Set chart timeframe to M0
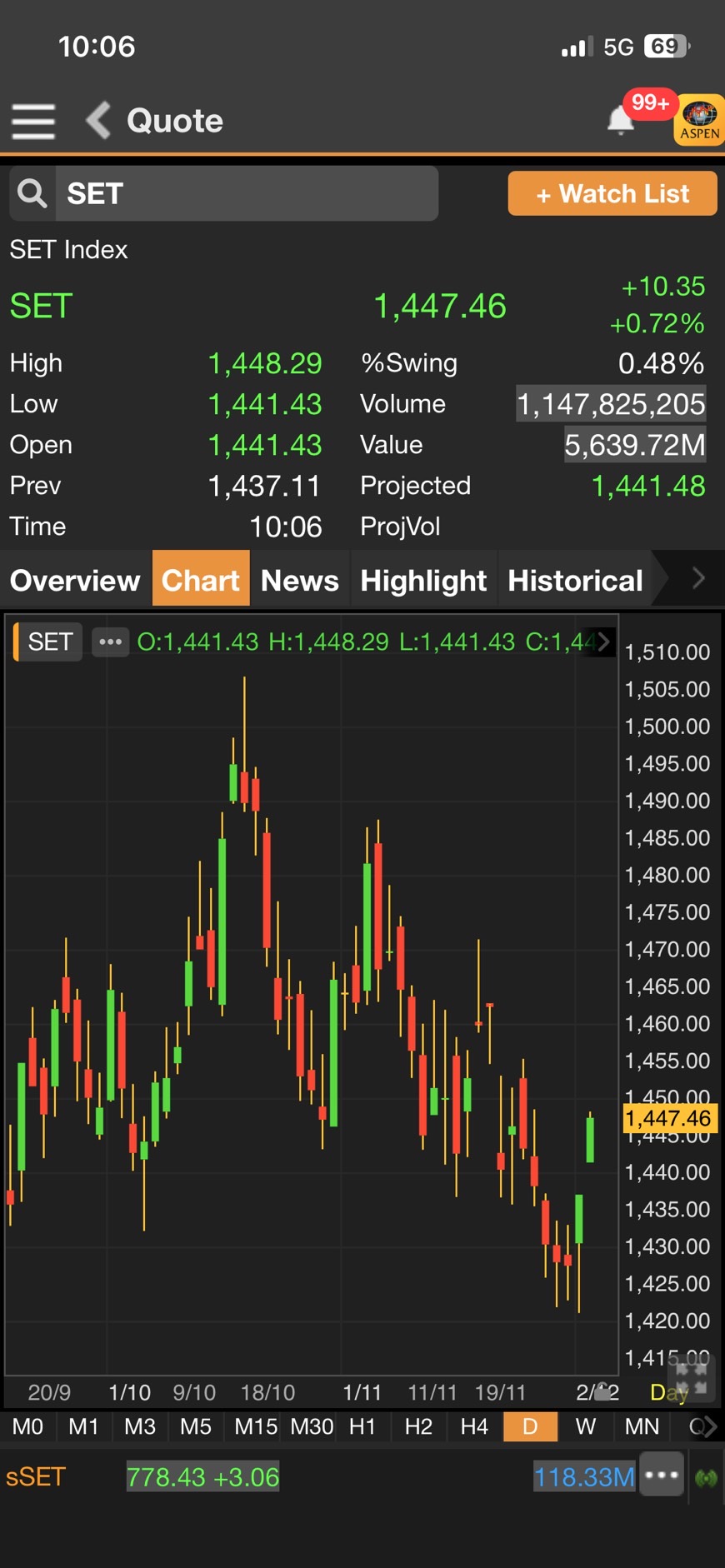This screenshot has width=725, height=1568. [27, 1426]
